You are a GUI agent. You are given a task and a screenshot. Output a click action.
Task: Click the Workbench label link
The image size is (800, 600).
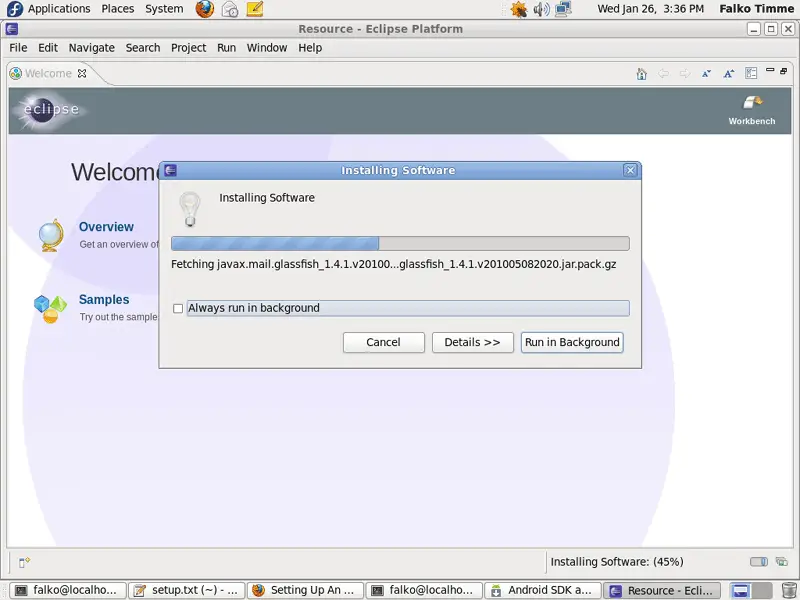click(x=752, y=121)
